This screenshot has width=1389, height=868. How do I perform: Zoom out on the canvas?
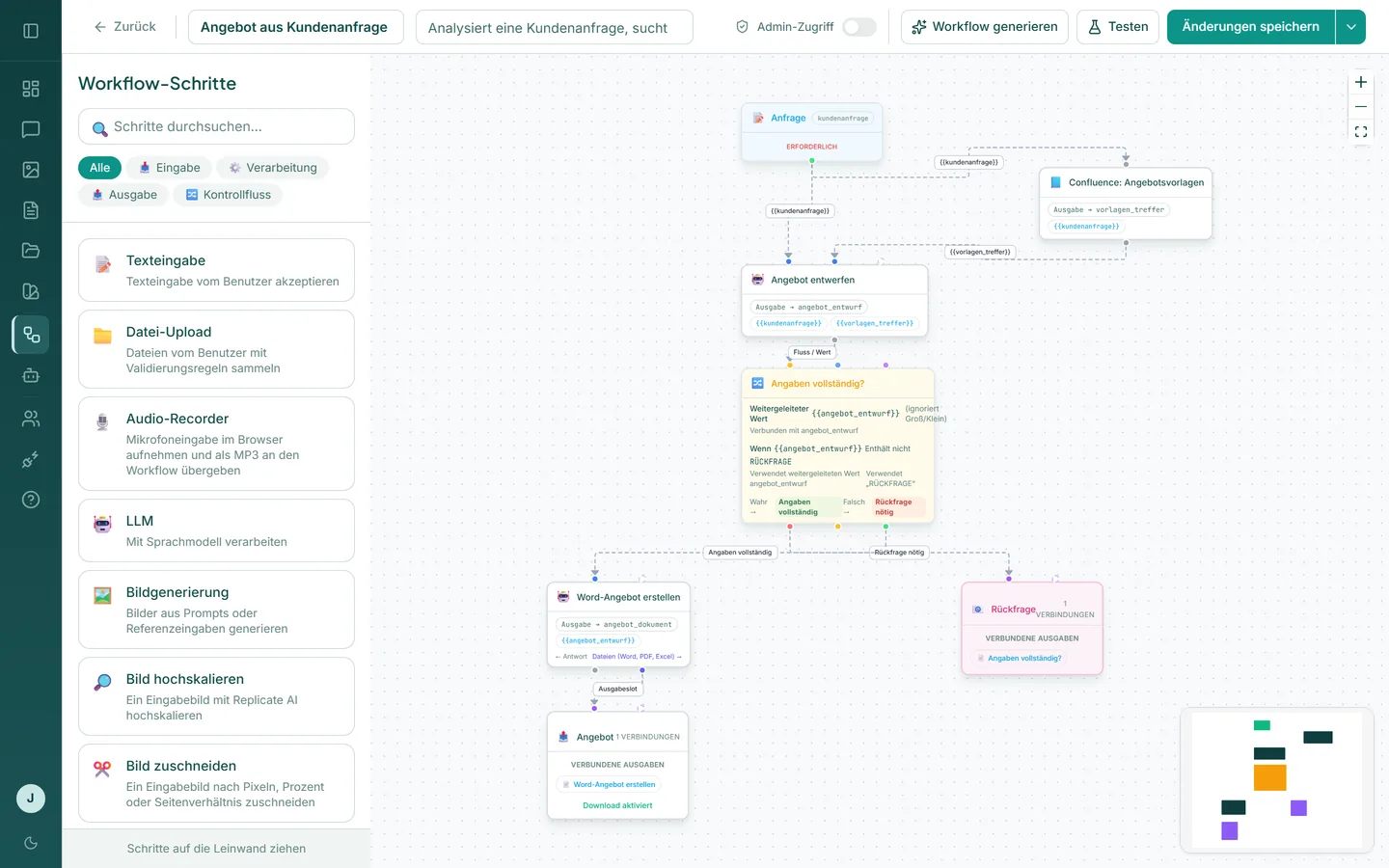tap(1361, 107)
